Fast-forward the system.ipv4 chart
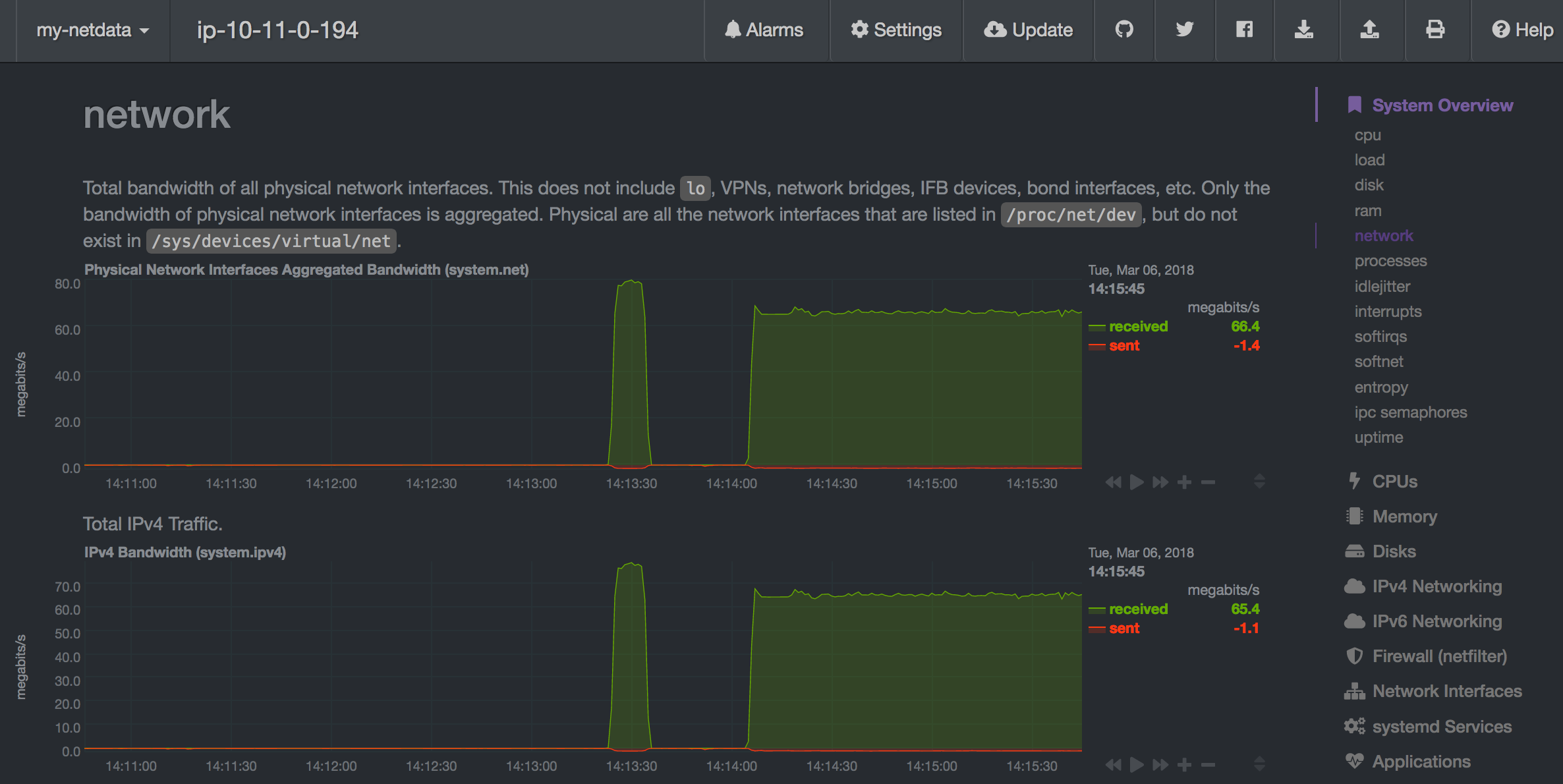1563x784 pixels. click(1160, 765)
